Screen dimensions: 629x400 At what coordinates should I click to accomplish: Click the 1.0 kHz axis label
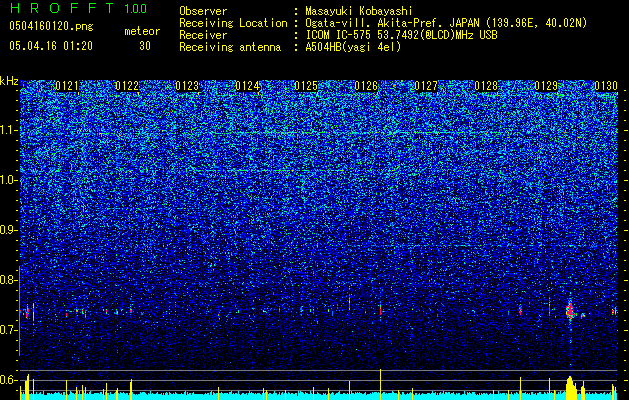point(9,180)
